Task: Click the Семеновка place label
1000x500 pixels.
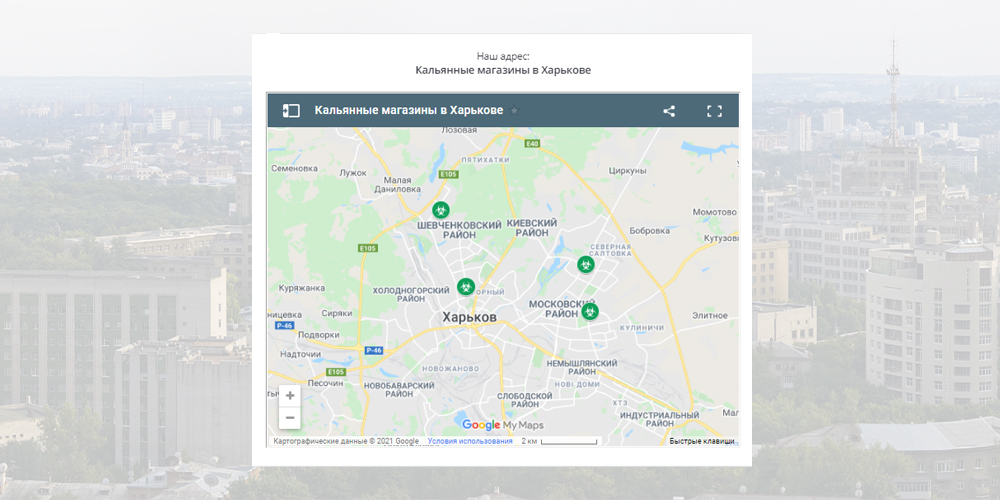Action: (x=294, y=169)
